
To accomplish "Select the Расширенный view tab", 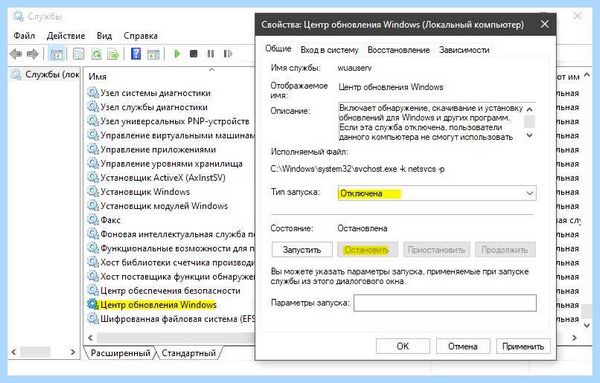I will coord(120,353).
